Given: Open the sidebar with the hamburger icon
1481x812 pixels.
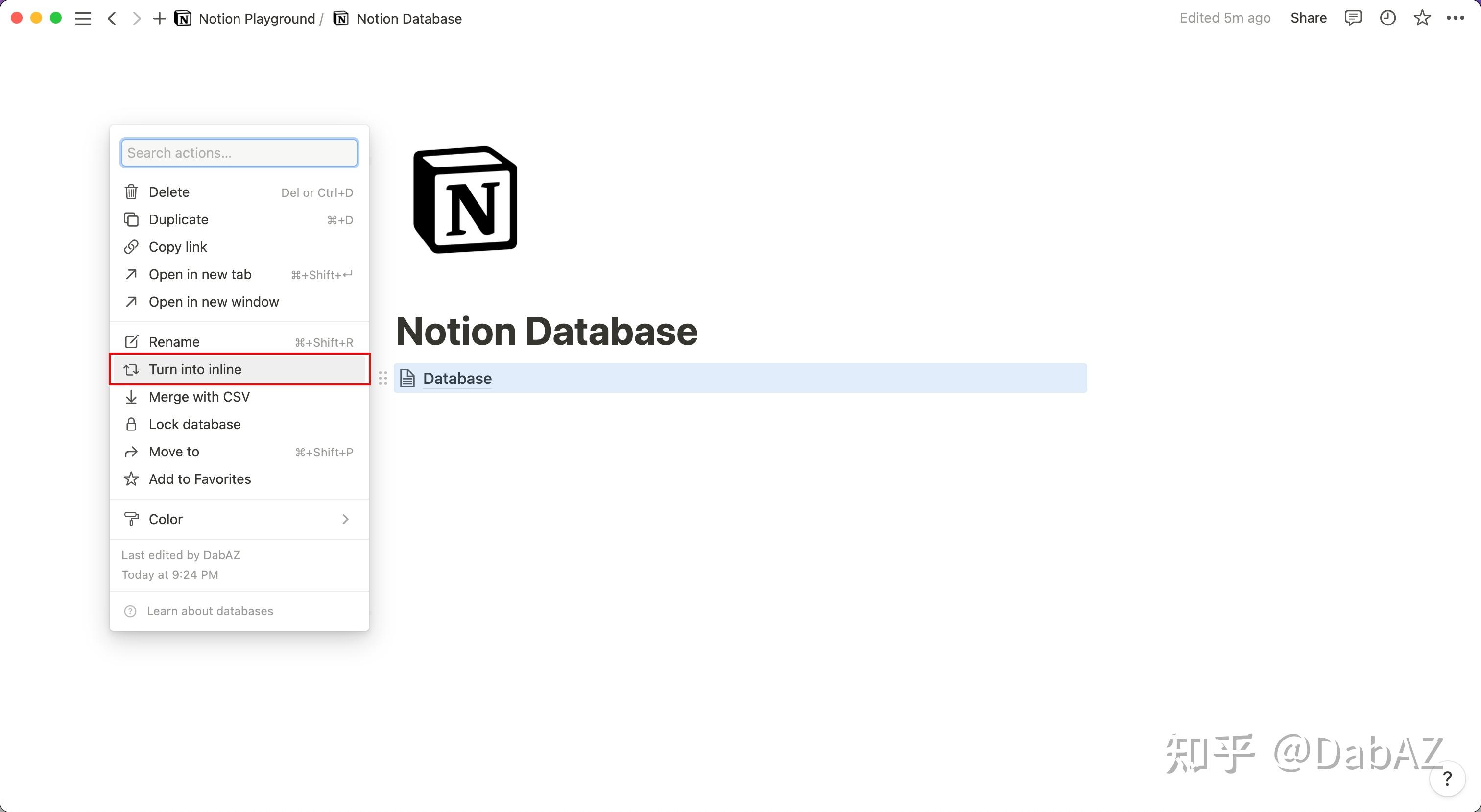Looking at the screenshot, I should click(x=83, y=18).
